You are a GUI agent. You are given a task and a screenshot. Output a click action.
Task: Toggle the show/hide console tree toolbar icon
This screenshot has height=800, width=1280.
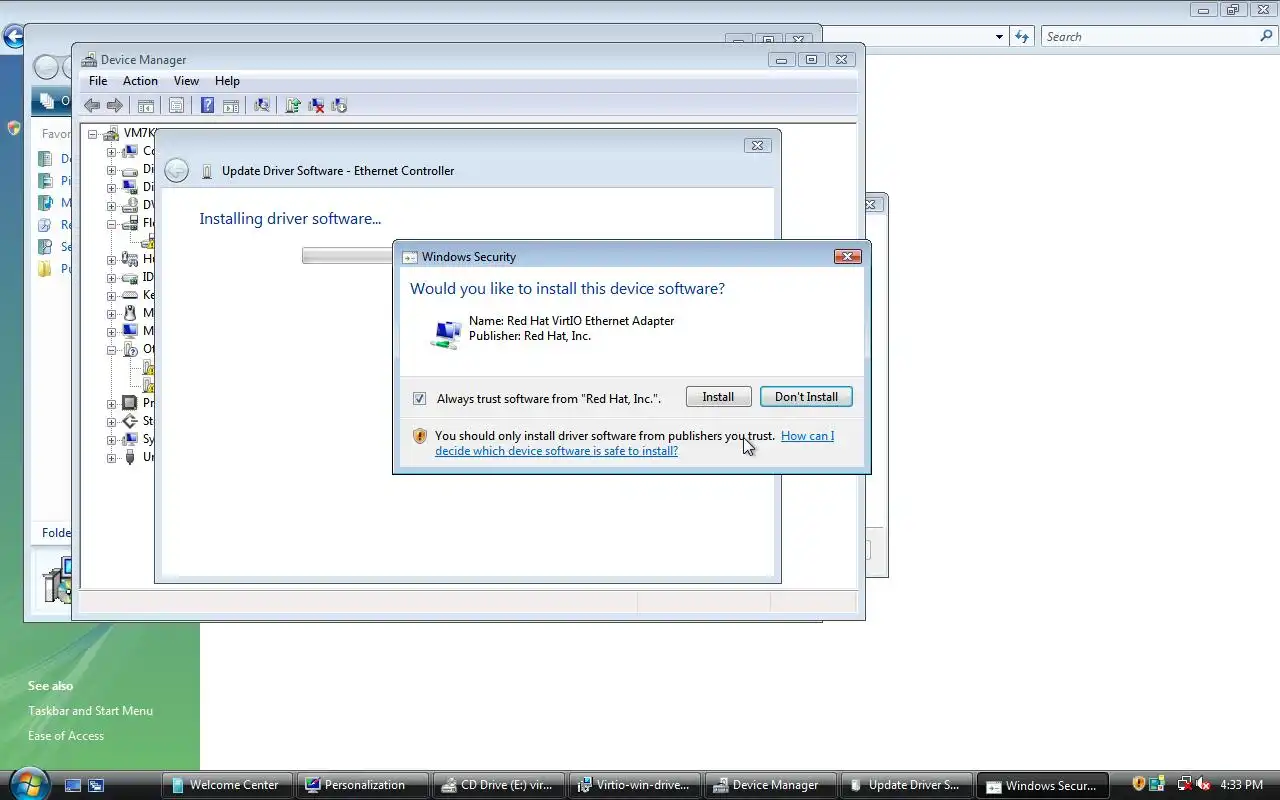tap(146, 105)
